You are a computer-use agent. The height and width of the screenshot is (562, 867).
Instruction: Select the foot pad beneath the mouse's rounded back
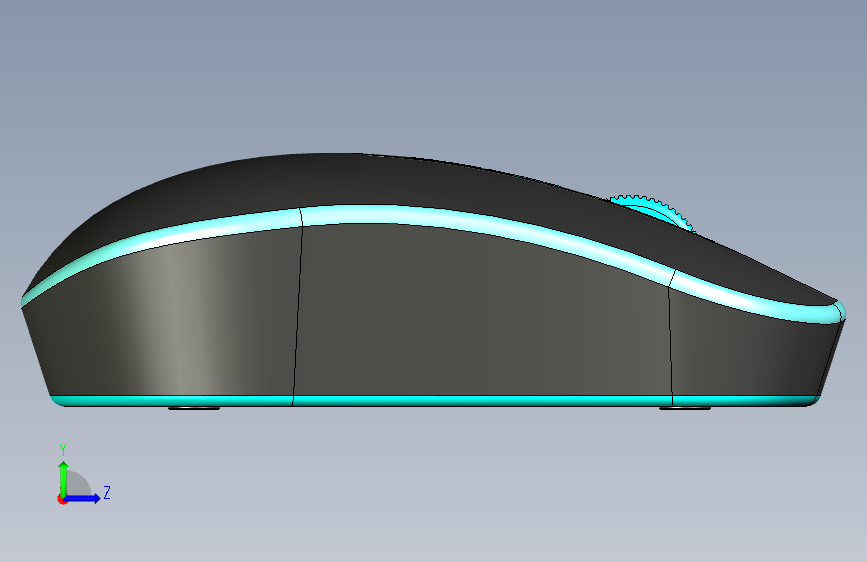194,408
